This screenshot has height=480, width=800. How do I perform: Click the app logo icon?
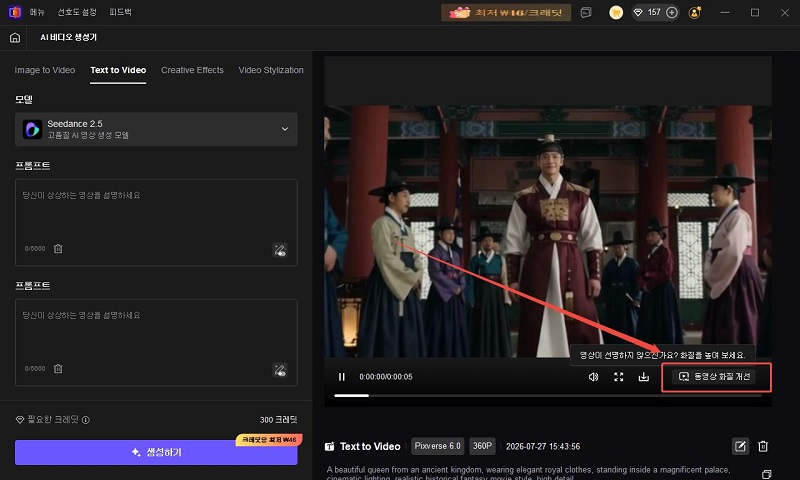pos(15,12)
